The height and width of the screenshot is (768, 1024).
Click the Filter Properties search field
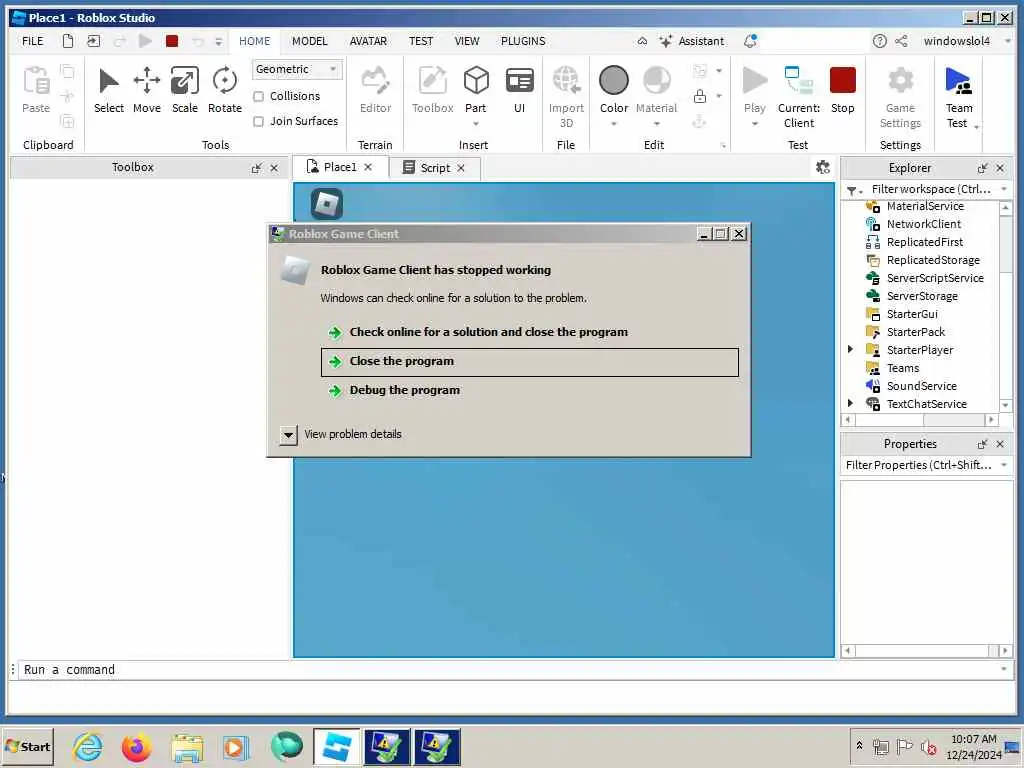(918, 465)
